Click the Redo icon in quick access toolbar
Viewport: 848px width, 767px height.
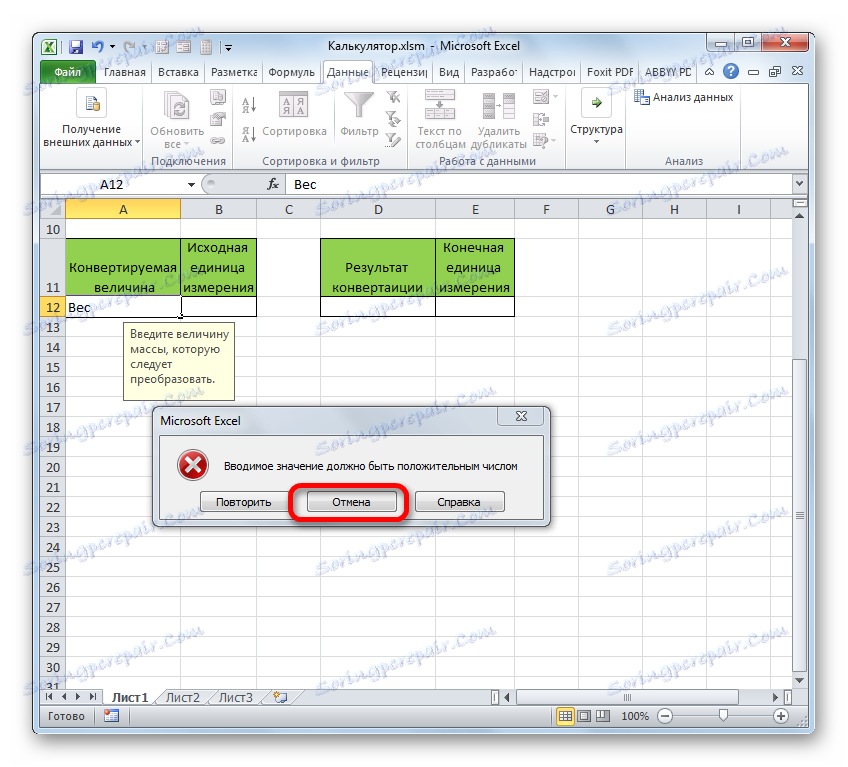click(x=130, y=47)
